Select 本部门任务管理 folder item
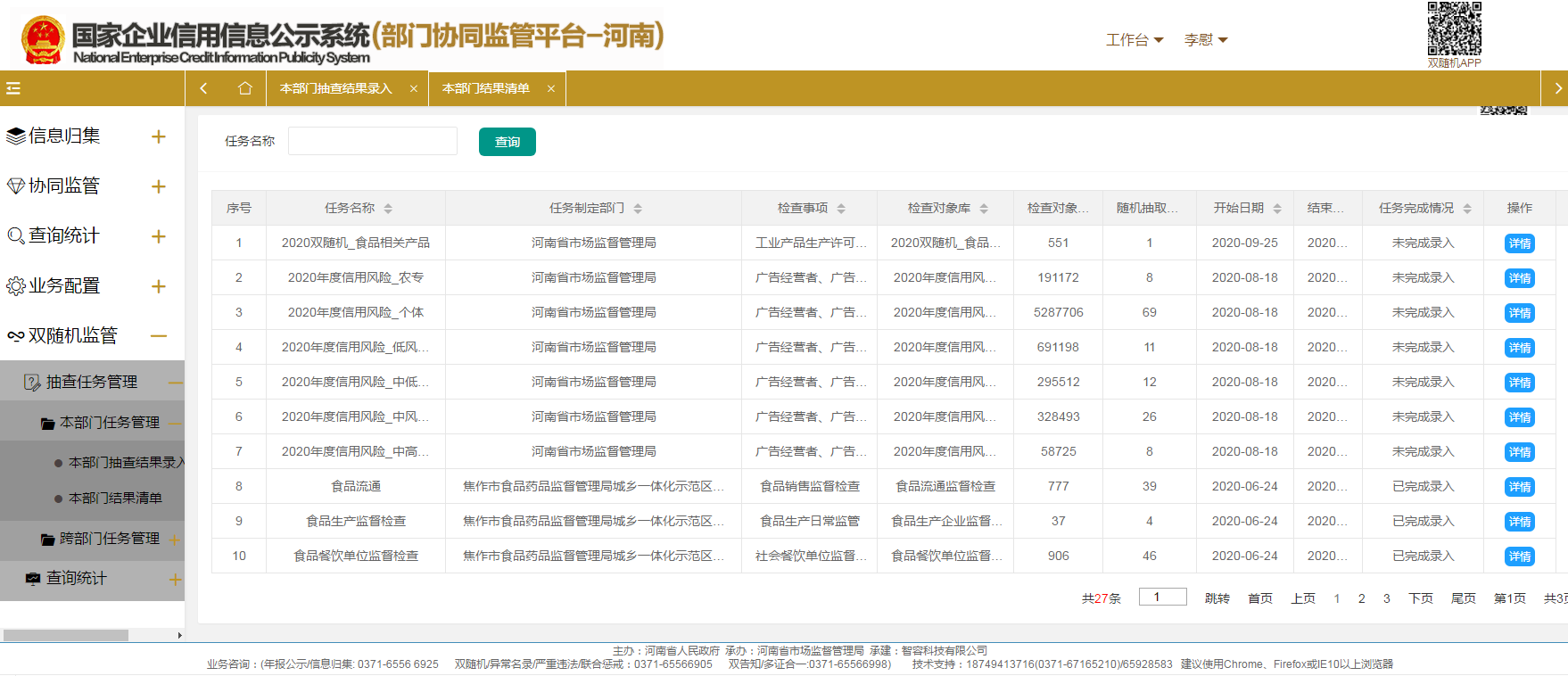Image resolution: width=1568 pixels, height=676 pixels. coord(110,422)
